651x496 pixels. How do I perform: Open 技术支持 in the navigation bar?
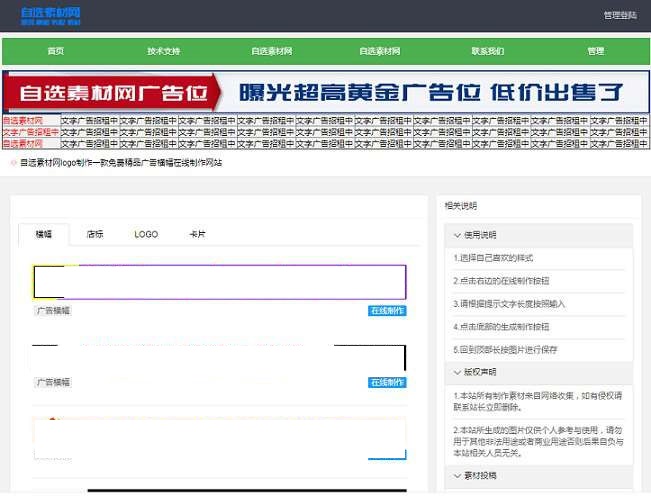pos(164,51)
